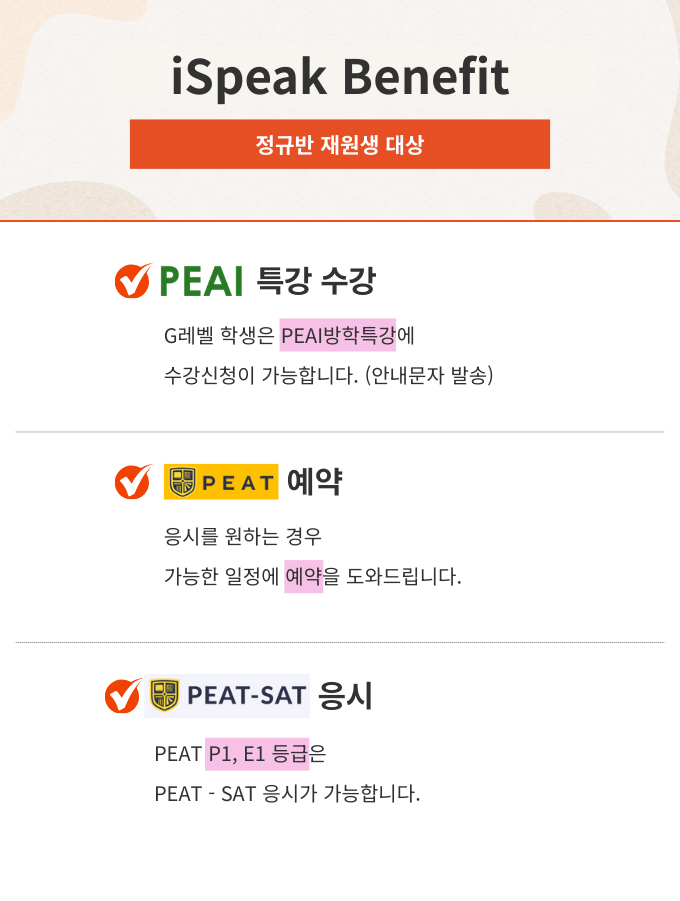Click the checkmark icon beside PEAT-SAT 응시
This screenshot has width=680, height=901.
tap(123, 695)
